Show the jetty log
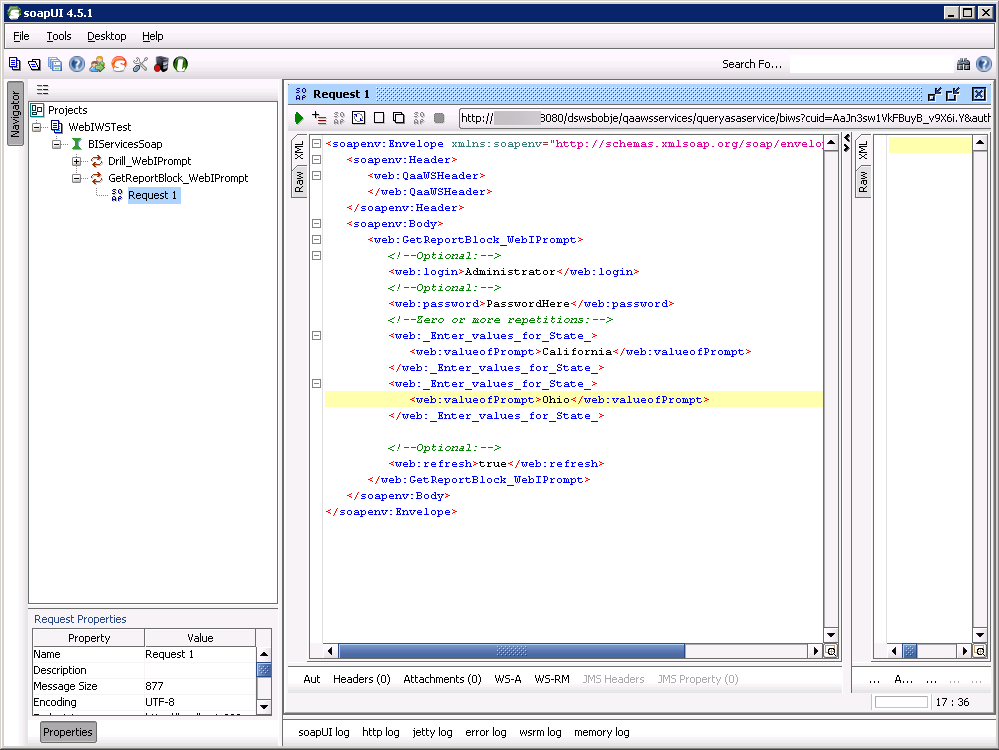 [x=432, y=732]
